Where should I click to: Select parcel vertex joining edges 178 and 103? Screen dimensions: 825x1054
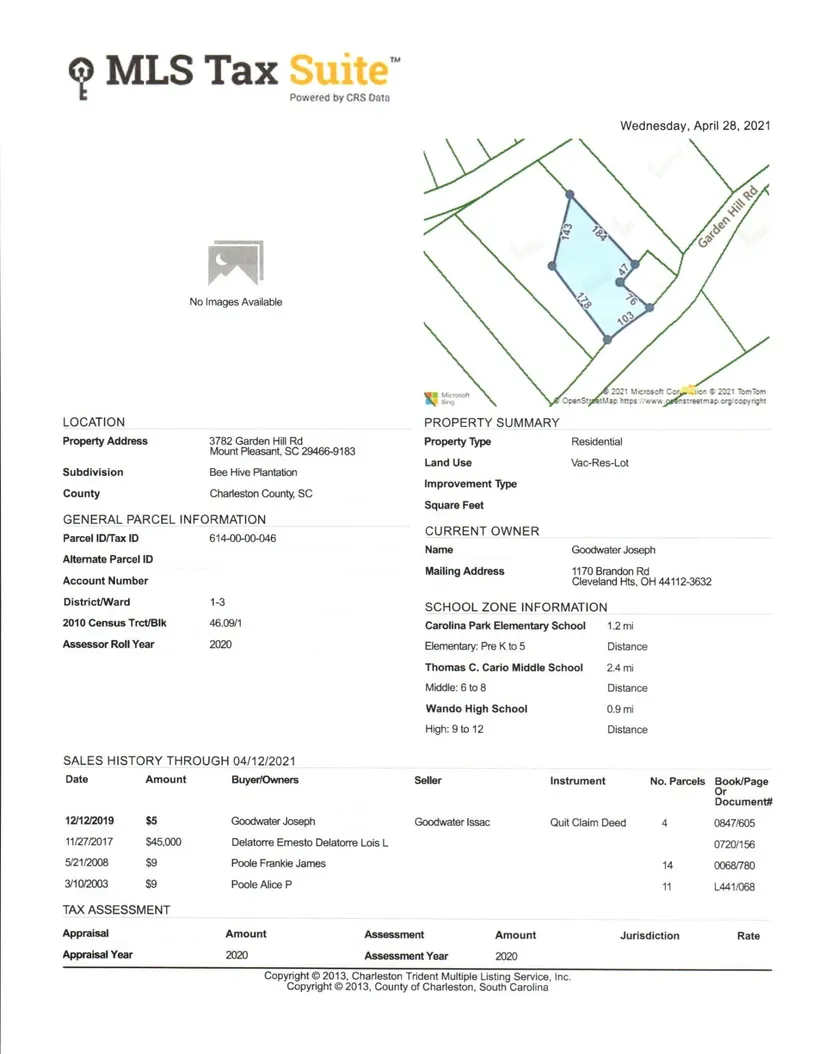608,341
